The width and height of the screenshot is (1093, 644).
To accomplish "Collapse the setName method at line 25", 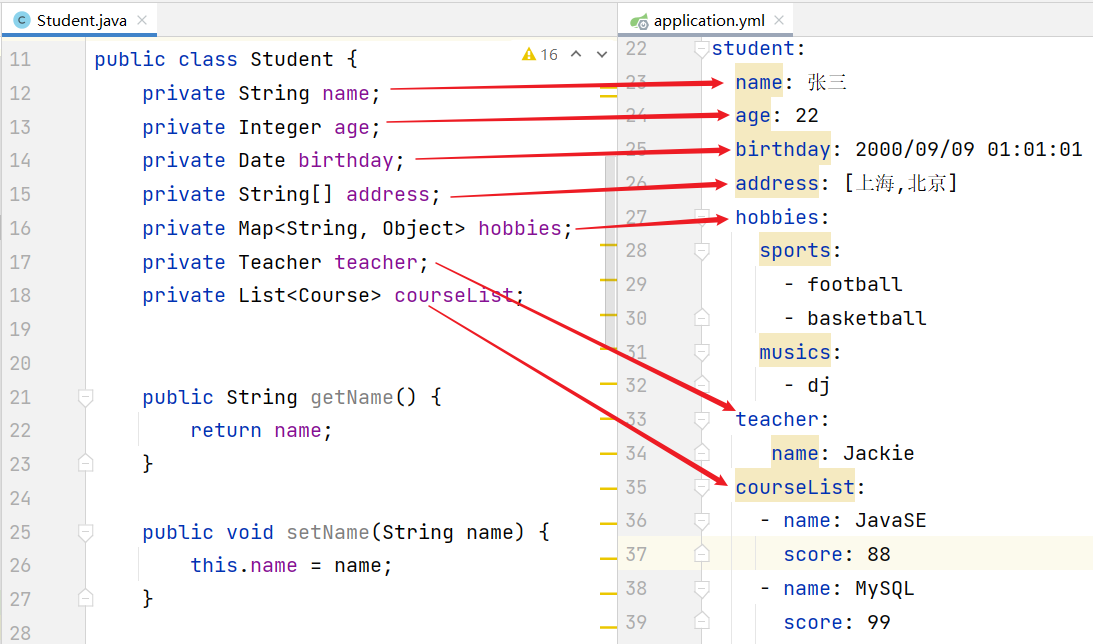I will click(x=86, y=532).
